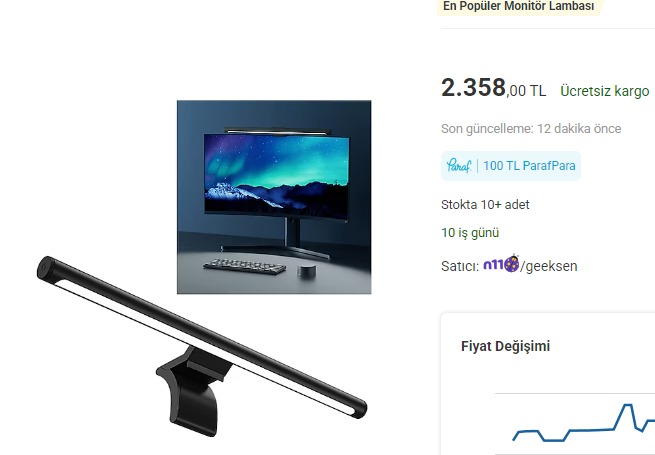Click the n11 marketplace logo

pos(501,264)
